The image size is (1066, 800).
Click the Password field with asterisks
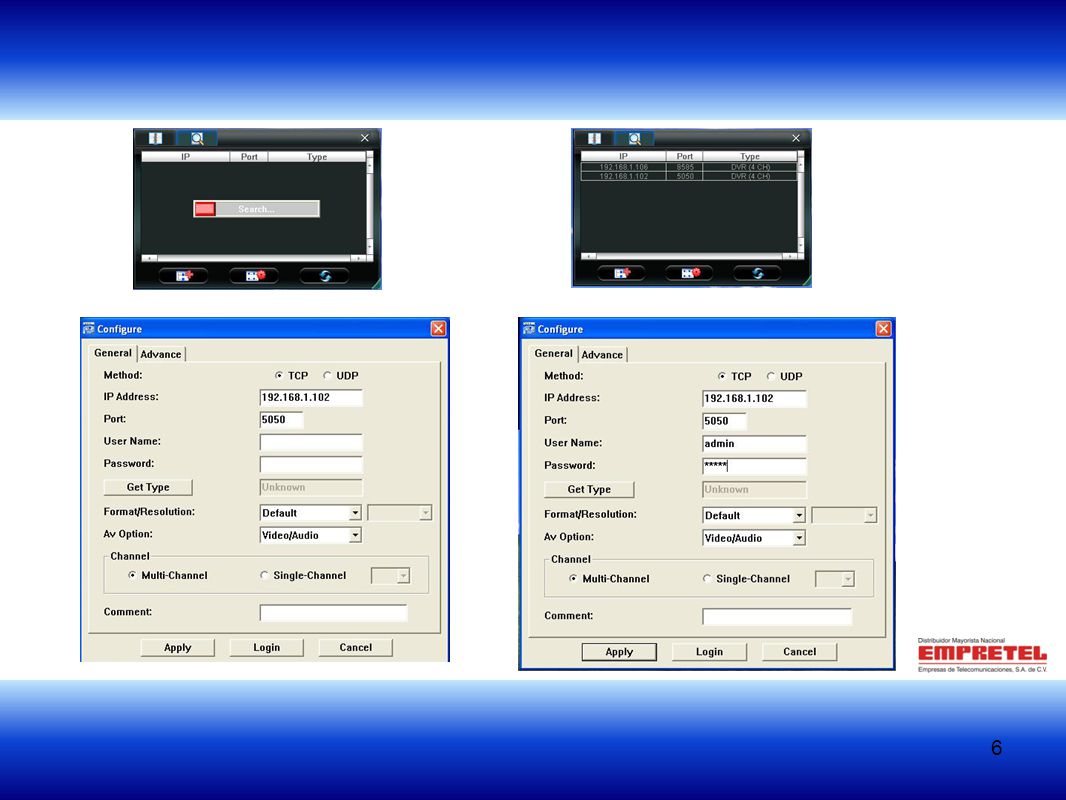(x=755, y=466)
